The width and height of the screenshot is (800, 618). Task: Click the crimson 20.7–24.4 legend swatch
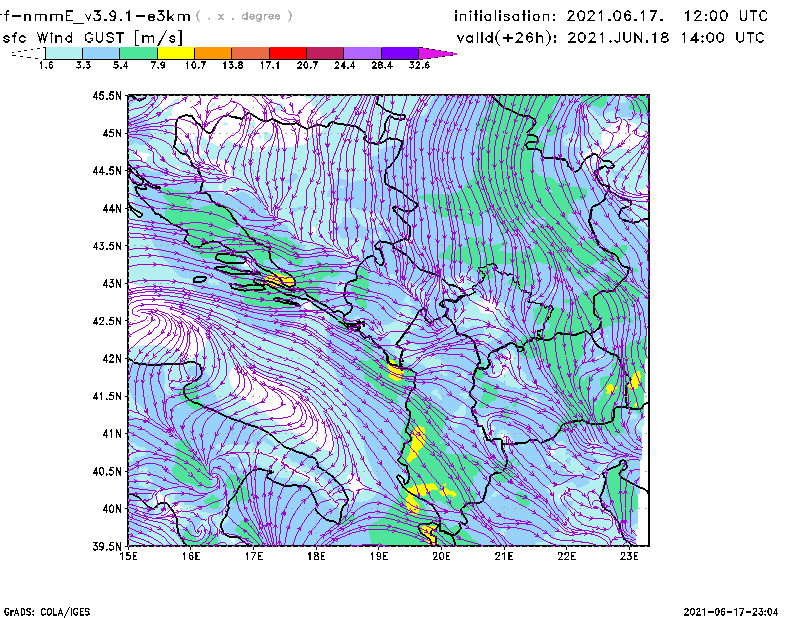[325, 53]
